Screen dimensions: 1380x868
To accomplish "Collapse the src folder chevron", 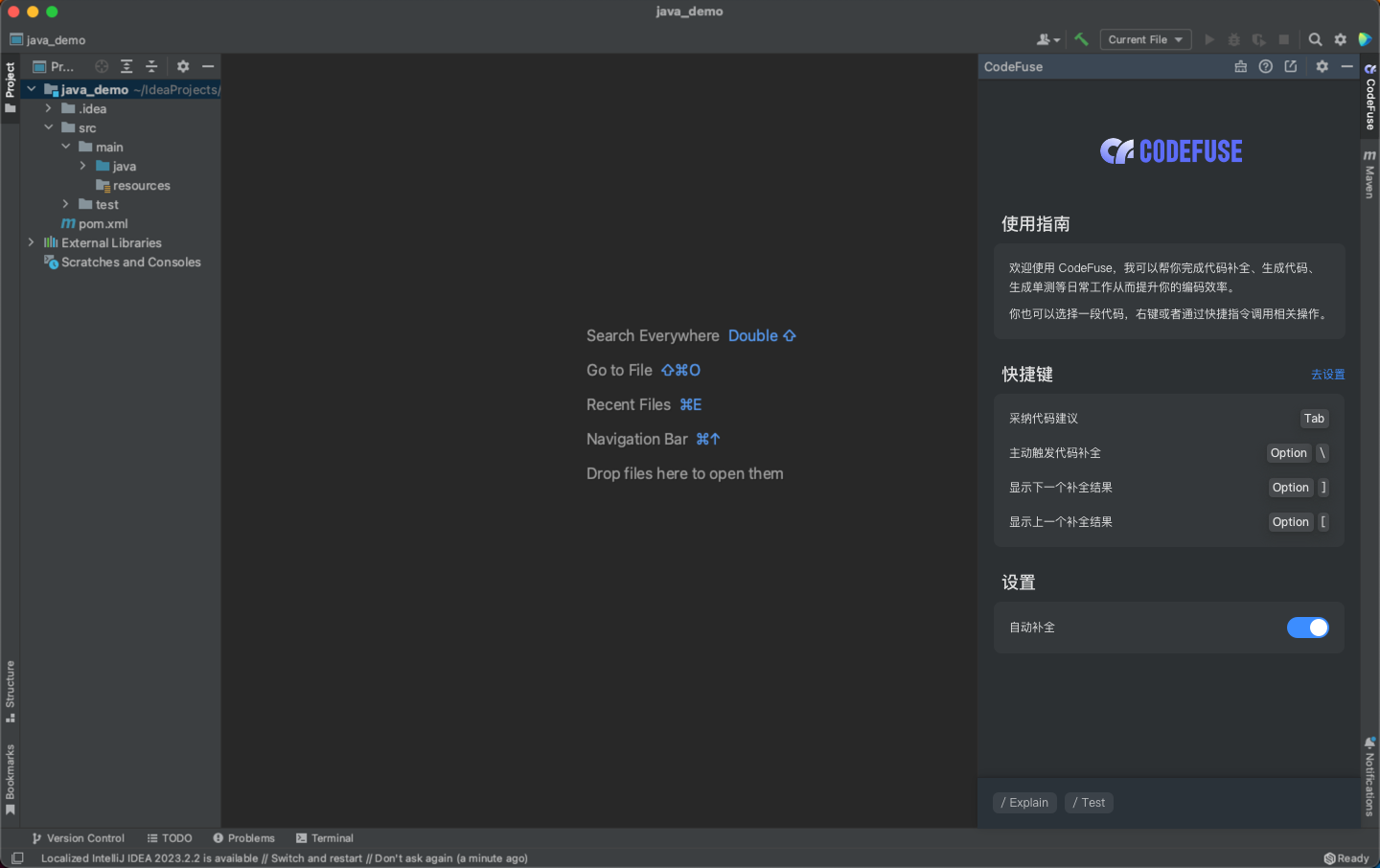I will (x=49, y=127).
